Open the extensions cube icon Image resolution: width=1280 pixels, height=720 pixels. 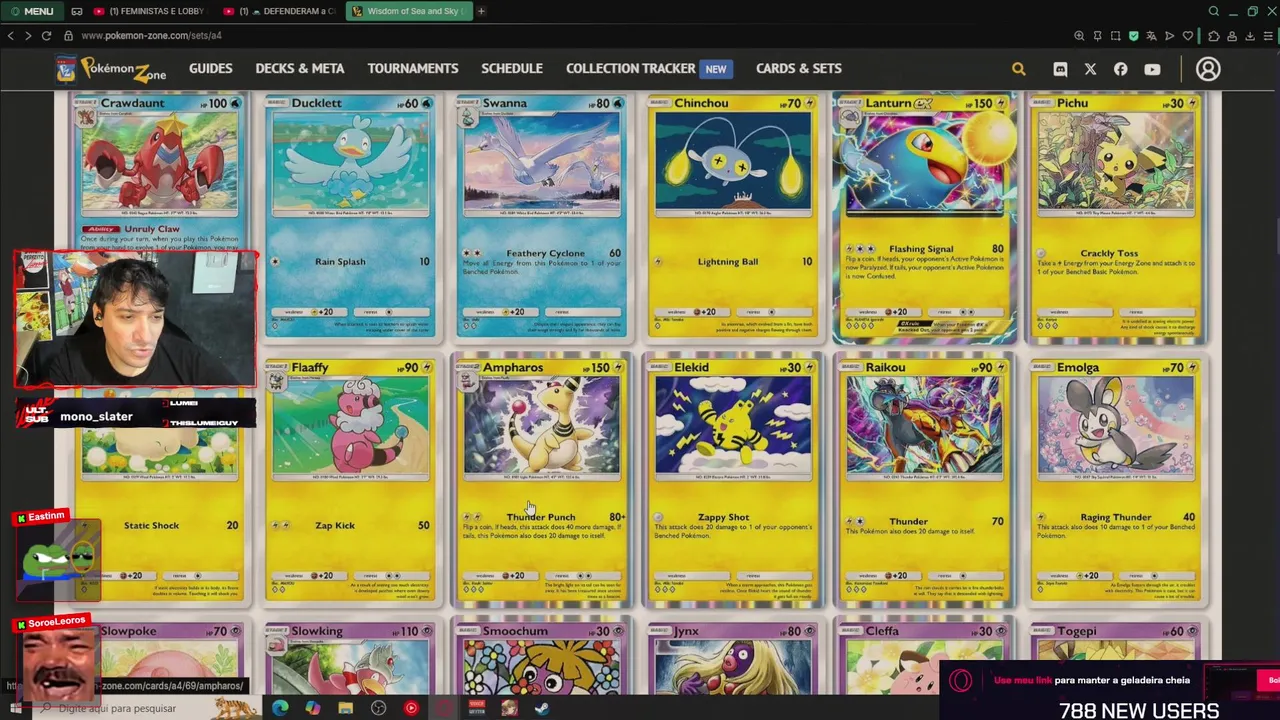tap(1213, 36)
